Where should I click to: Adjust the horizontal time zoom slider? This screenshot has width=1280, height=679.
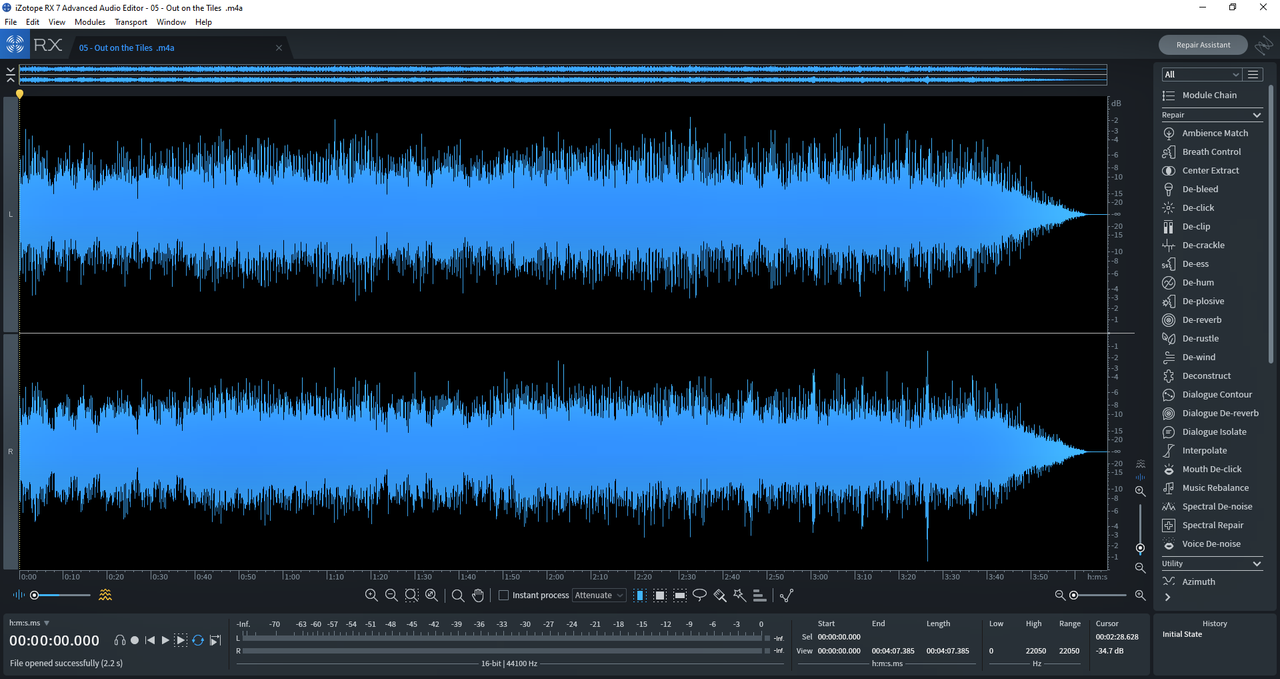pos(1099,595)
